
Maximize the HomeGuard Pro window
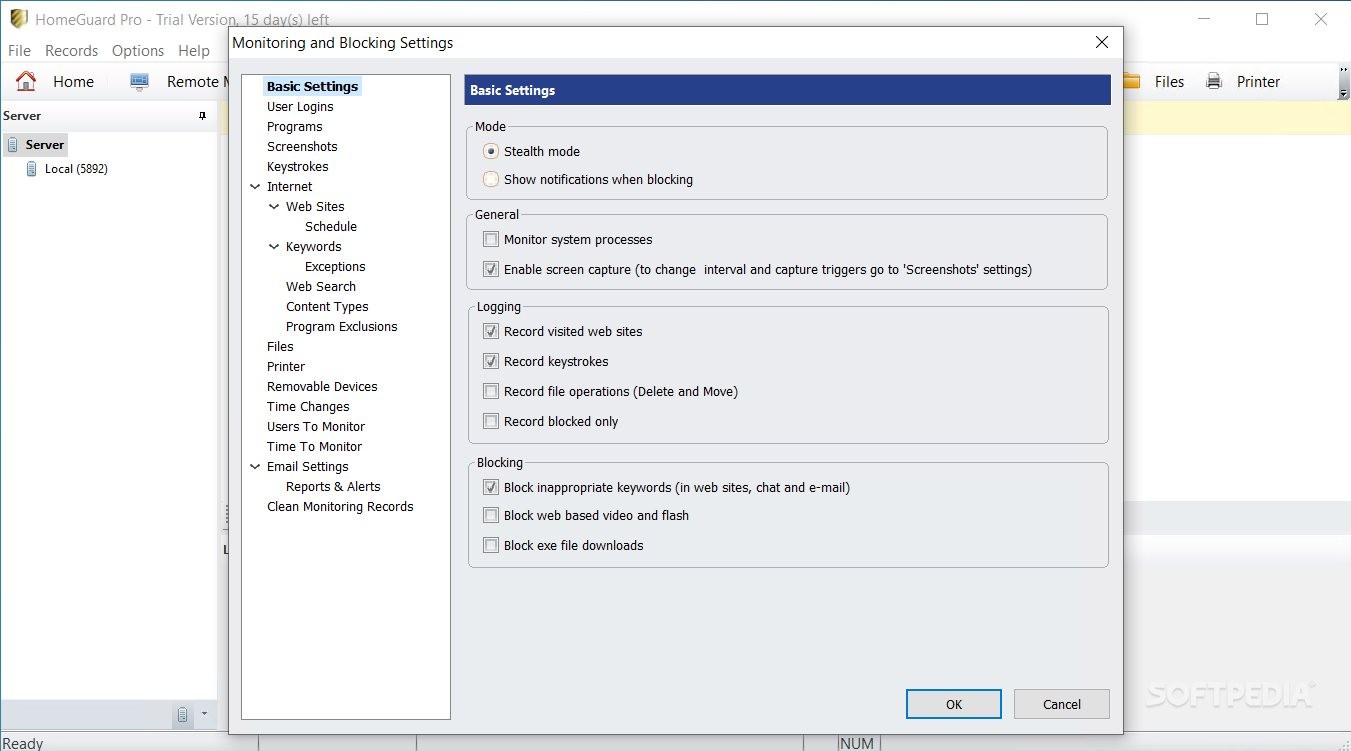point(1262,19)
